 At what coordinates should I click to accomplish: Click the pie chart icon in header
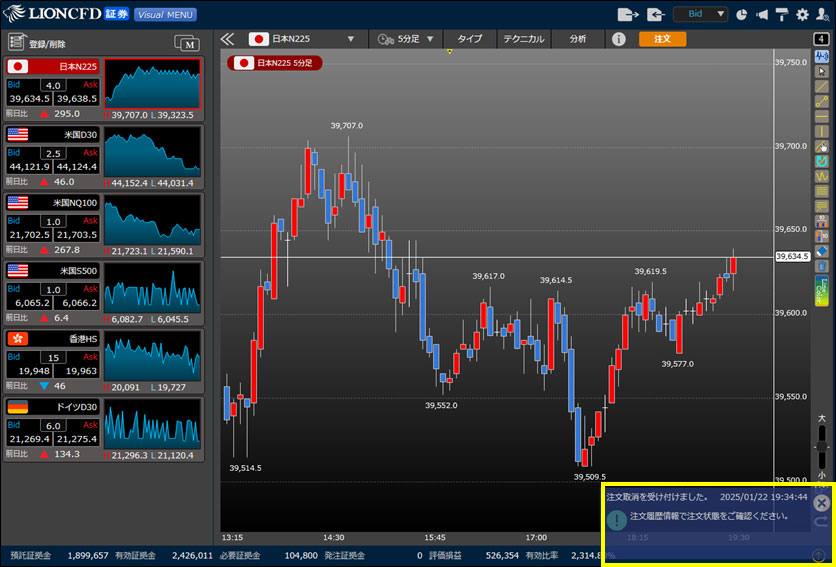(x=741, y=15)
